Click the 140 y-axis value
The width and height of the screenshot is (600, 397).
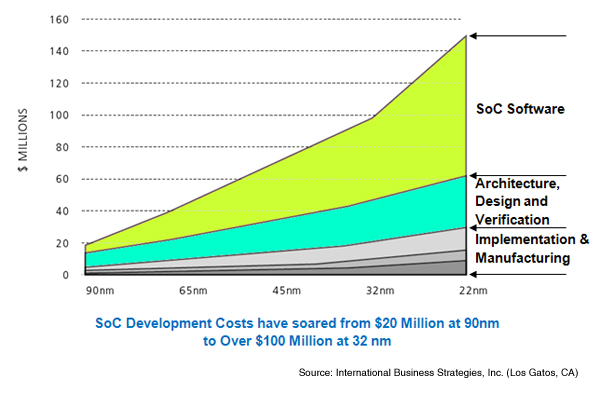pos(59,51)
